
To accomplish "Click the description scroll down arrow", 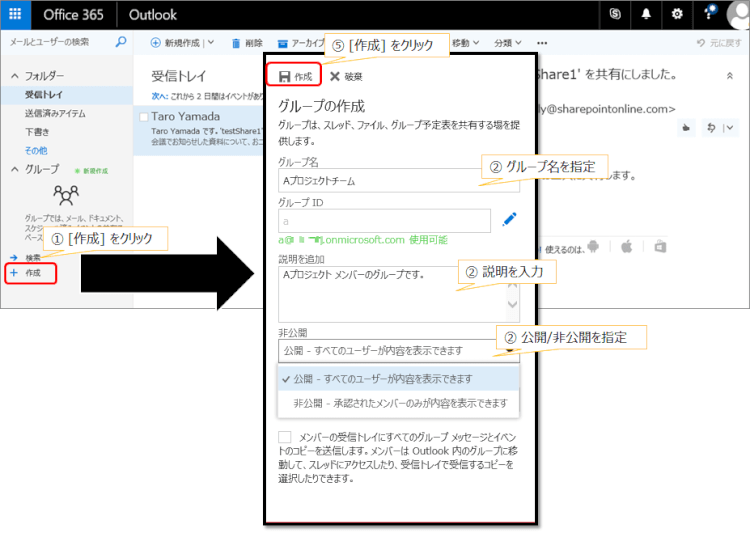I will (512, 304).
